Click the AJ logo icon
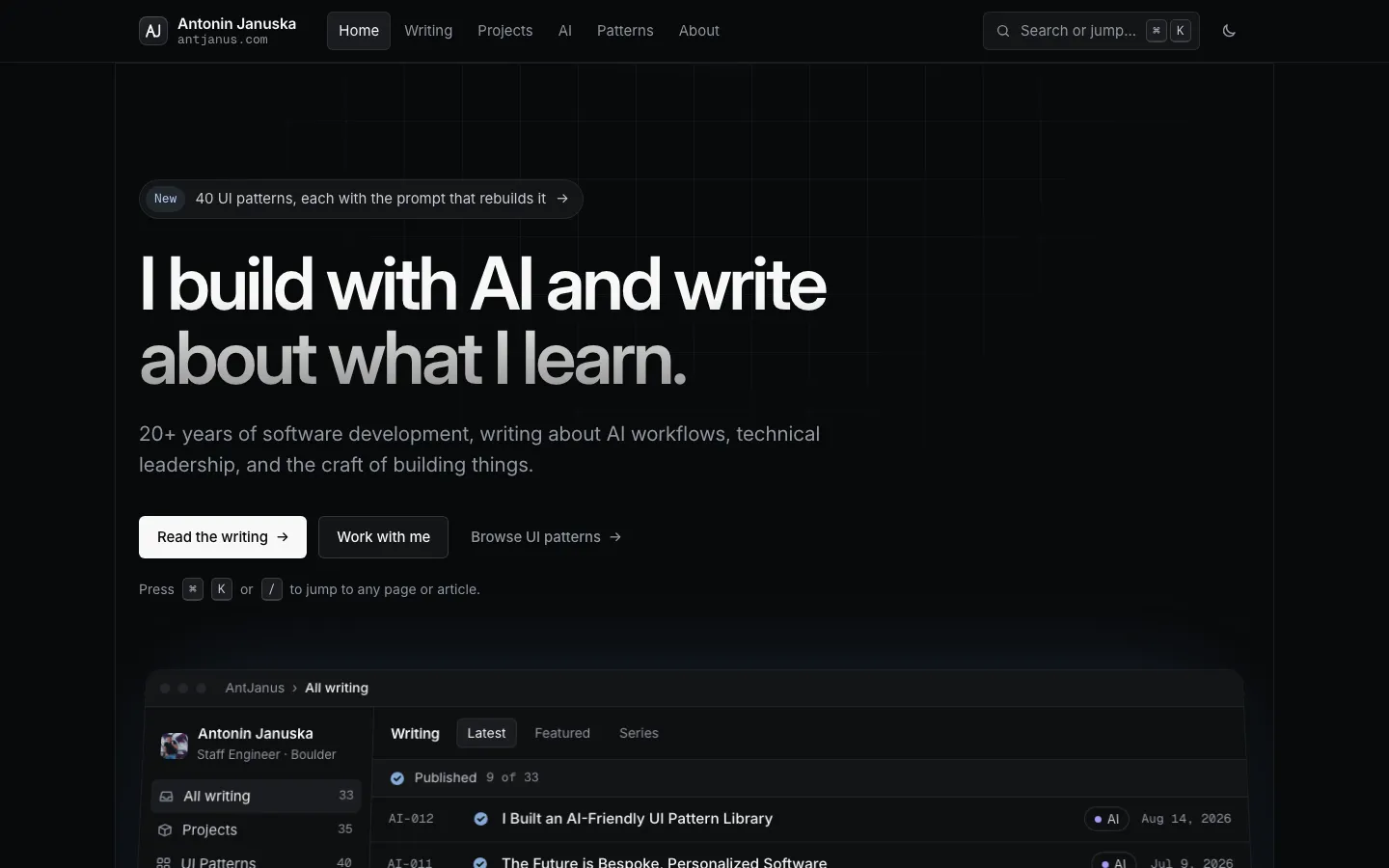This screenshot has width=1389, height=868. [x=153, y=31]
